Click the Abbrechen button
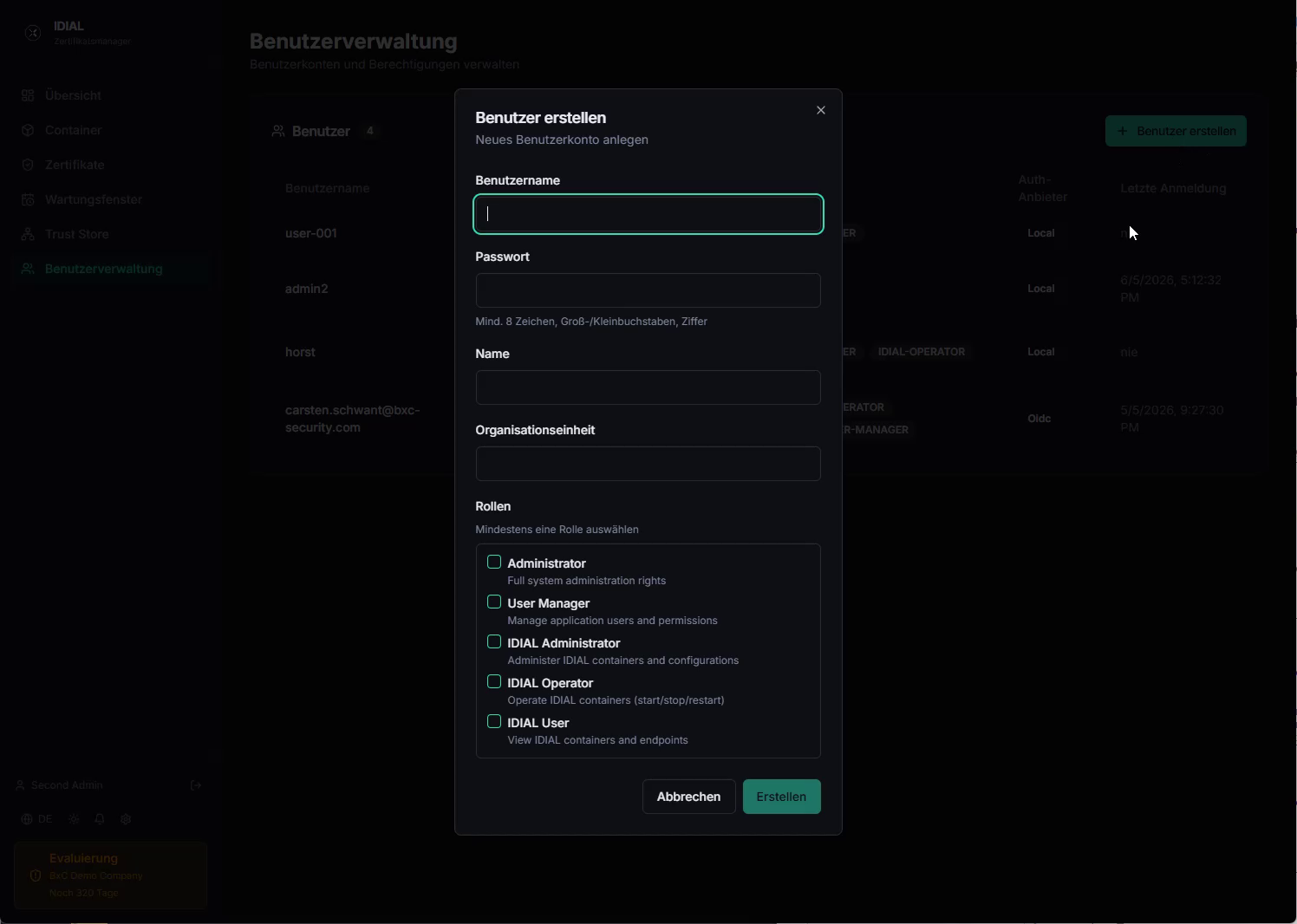The height and width of the screenshot is (924, 1297). pos(688,797)
